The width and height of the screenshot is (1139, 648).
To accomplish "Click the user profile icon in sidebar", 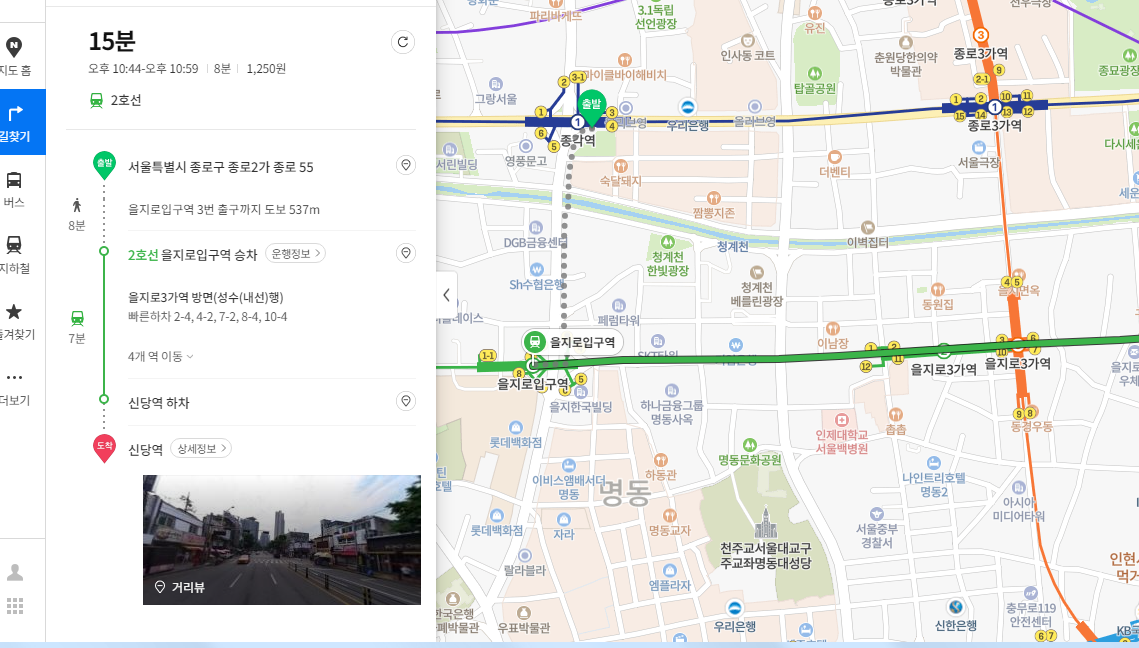I will 15,572.
